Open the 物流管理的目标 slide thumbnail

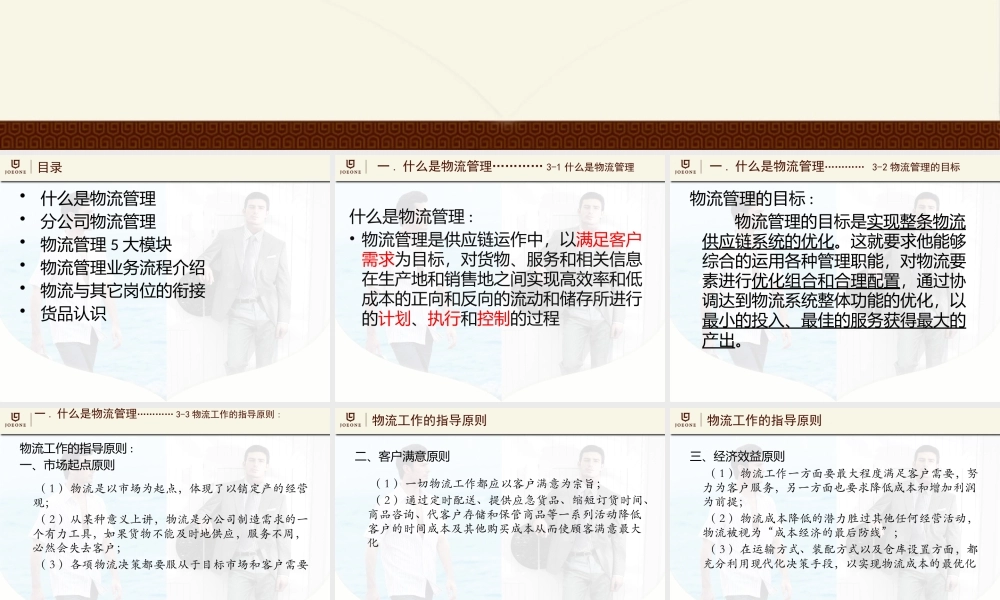point(835,278)
